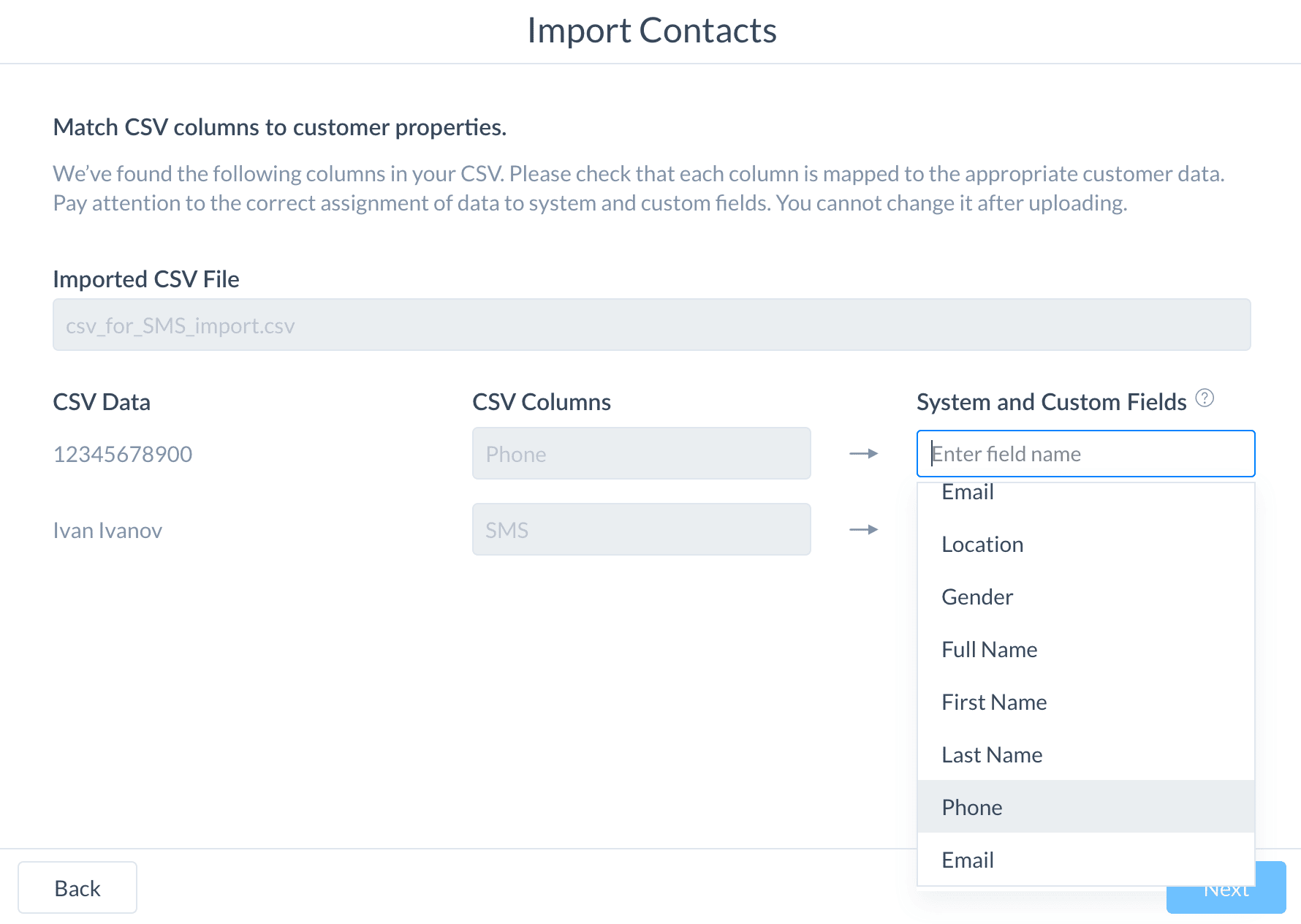Pick Gender from the field list
Viewport: 1301px width, 924px height.
tap(1086, 597)
